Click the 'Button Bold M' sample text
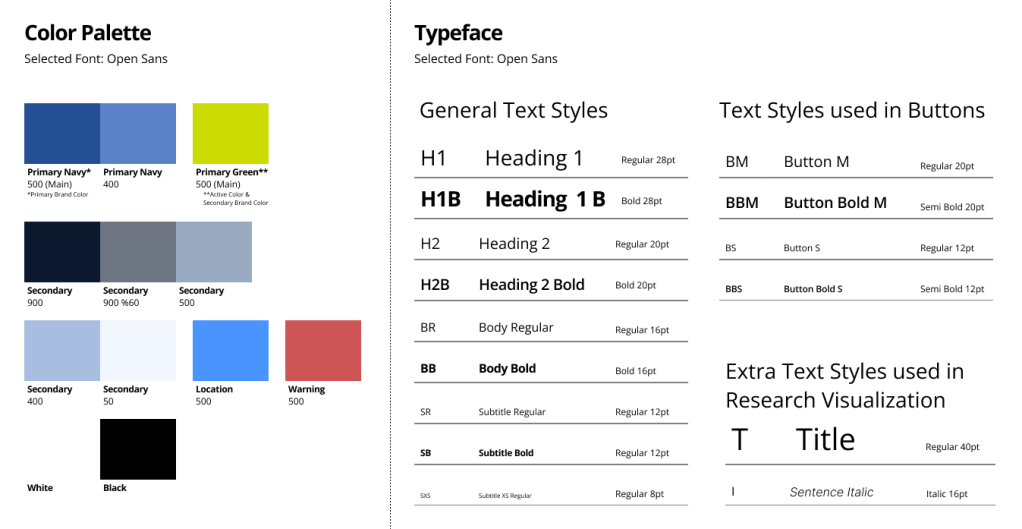 coord(835,203)
